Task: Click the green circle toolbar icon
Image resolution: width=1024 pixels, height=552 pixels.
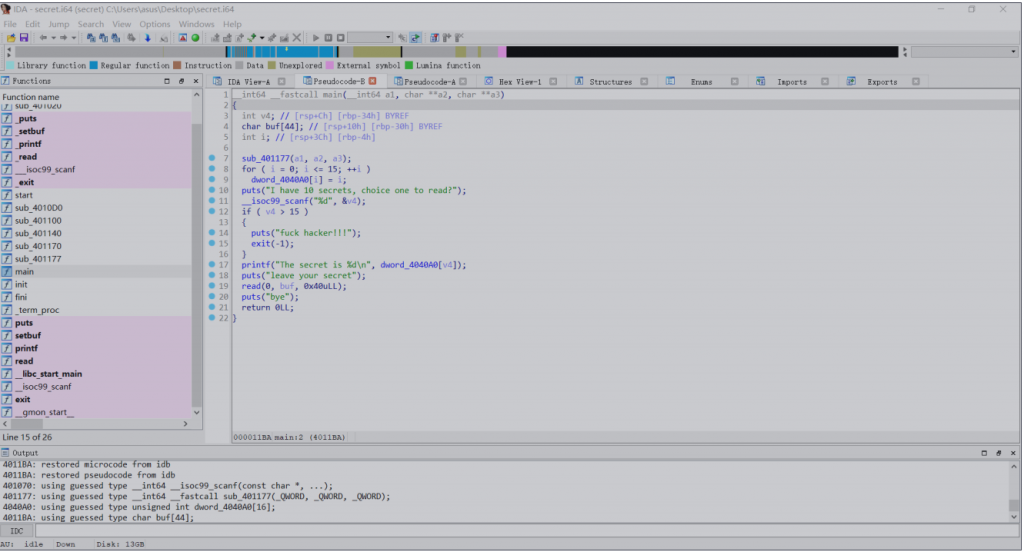Action: [195, 38]
